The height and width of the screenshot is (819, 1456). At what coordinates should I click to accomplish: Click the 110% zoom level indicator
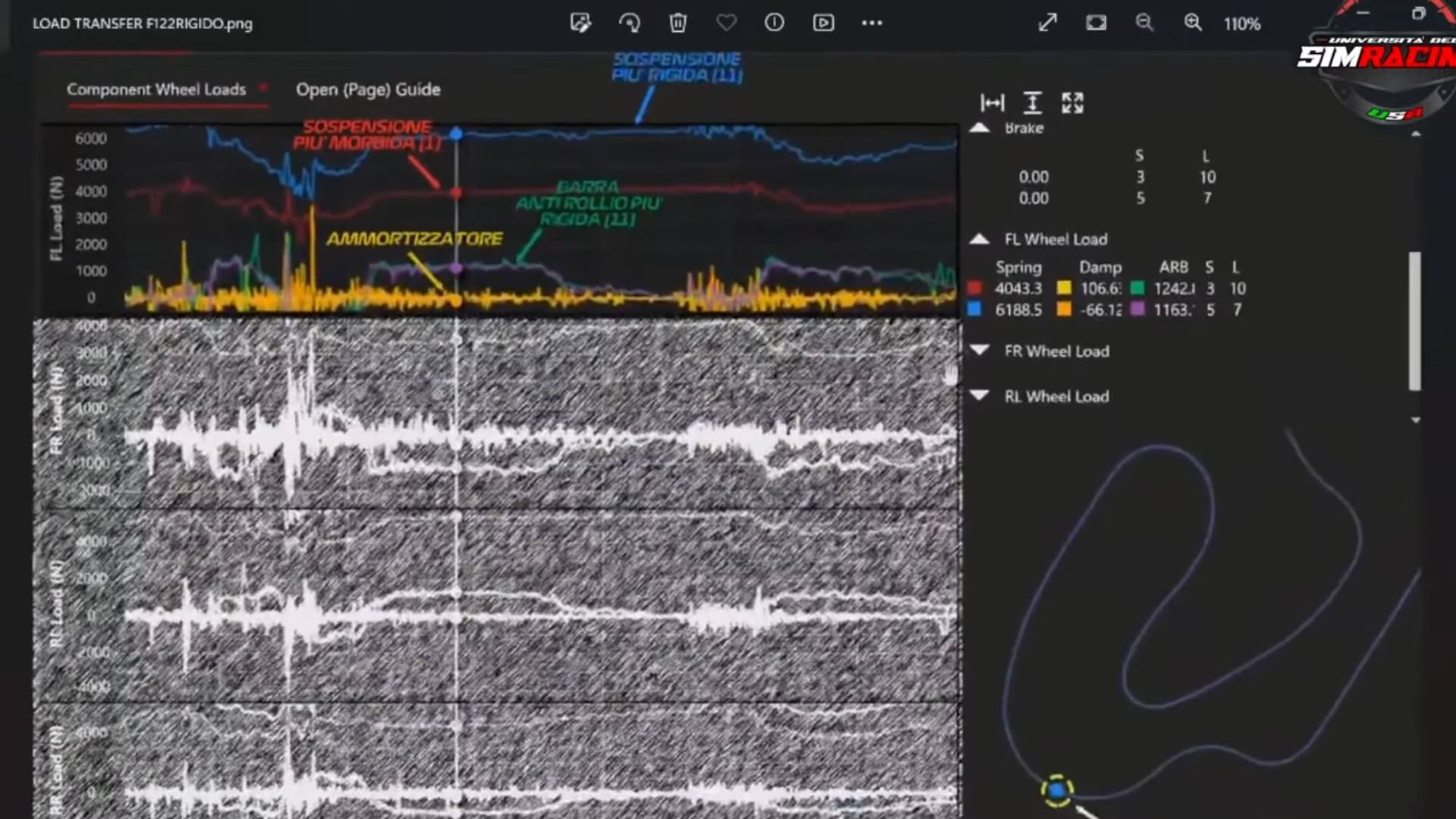[x=1241, y=24]
